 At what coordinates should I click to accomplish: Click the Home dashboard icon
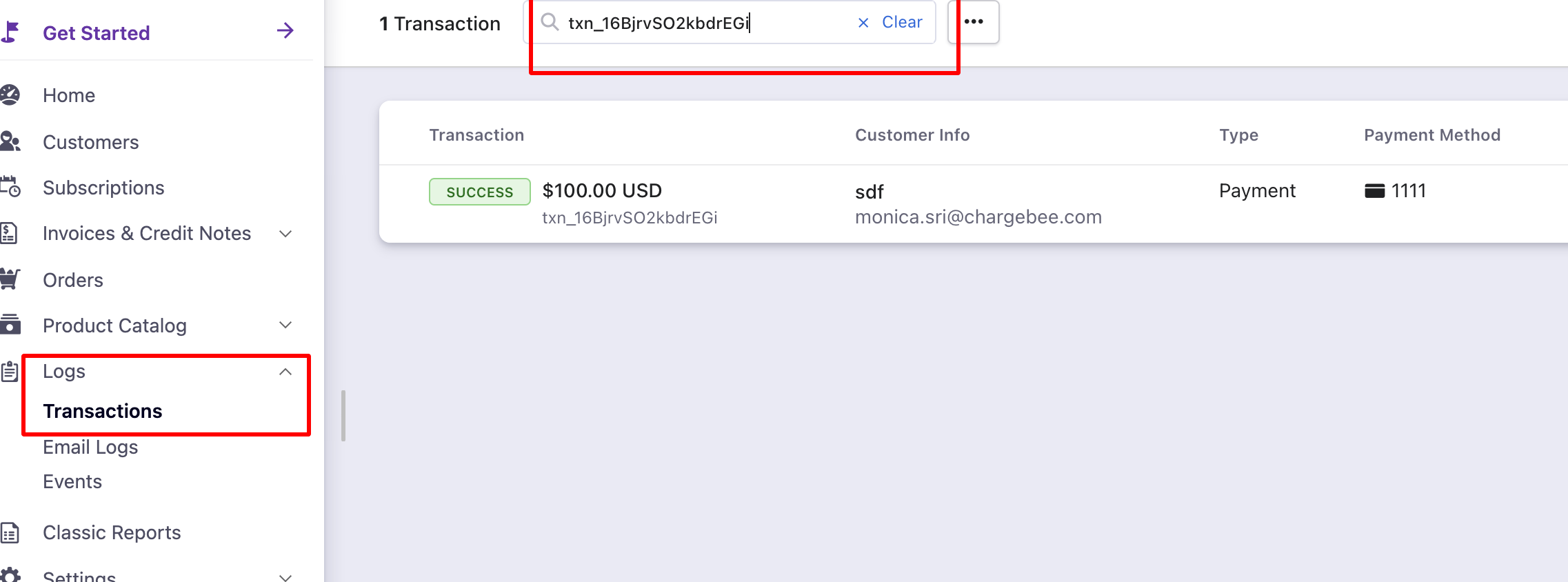coord(10,95)
